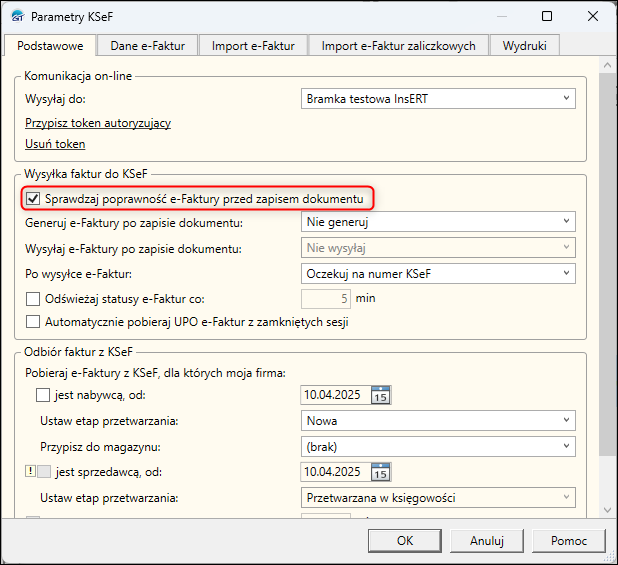The image size is (618, 565).
Task: Click the refresh interval minutes field
Action: click(x=326, y=298)
